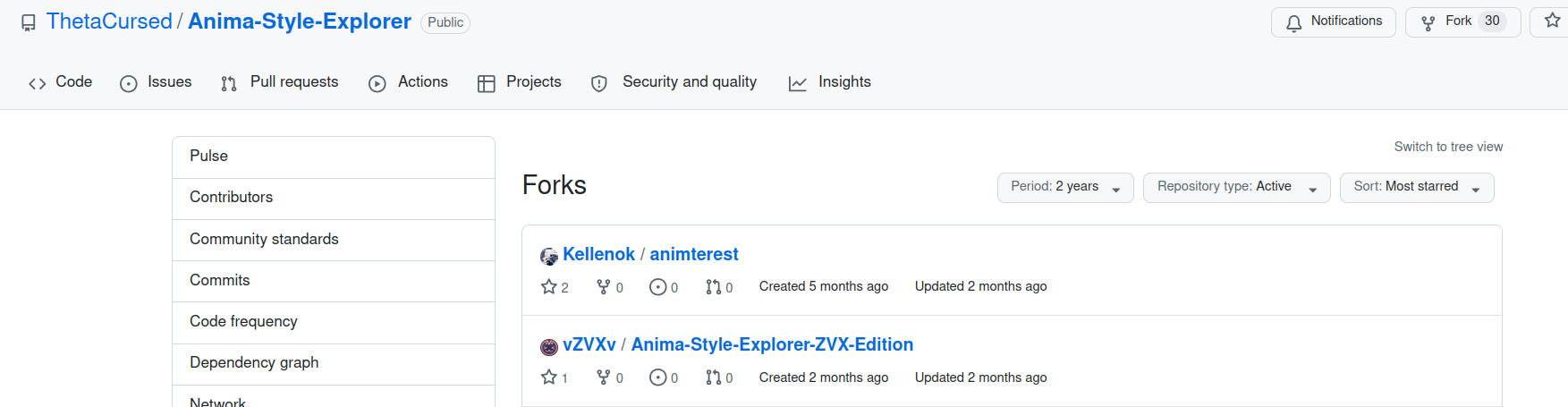Image resolution: width=1568 pixels, height=407 pixels.
Task: Click the Projects table icon
Action: [x=487, y=83]
